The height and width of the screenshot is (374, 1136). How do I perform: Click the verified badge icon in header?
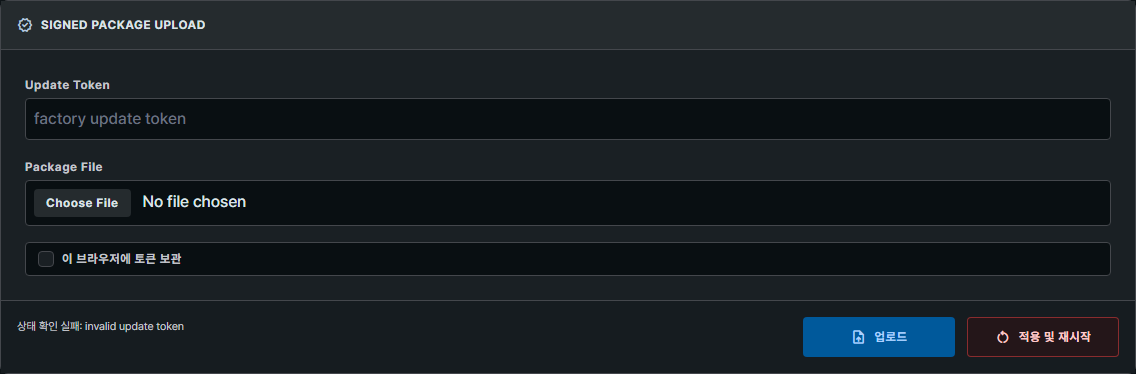coord(25,25)
